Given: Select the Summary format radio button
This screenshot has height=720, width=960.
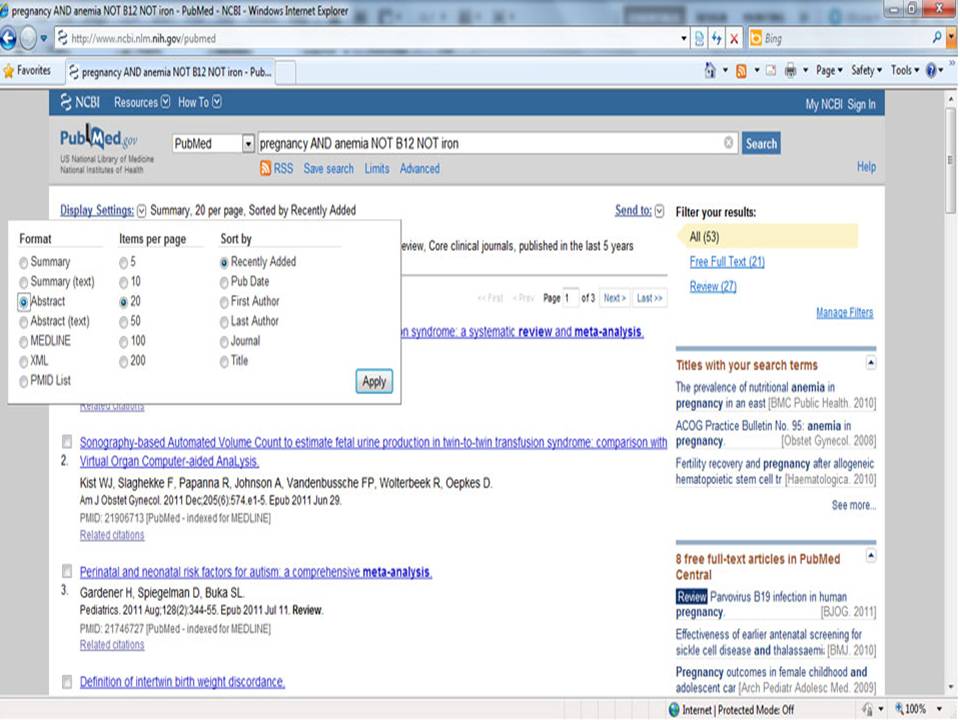Looking at the screenshot, I should coord(23,263).
